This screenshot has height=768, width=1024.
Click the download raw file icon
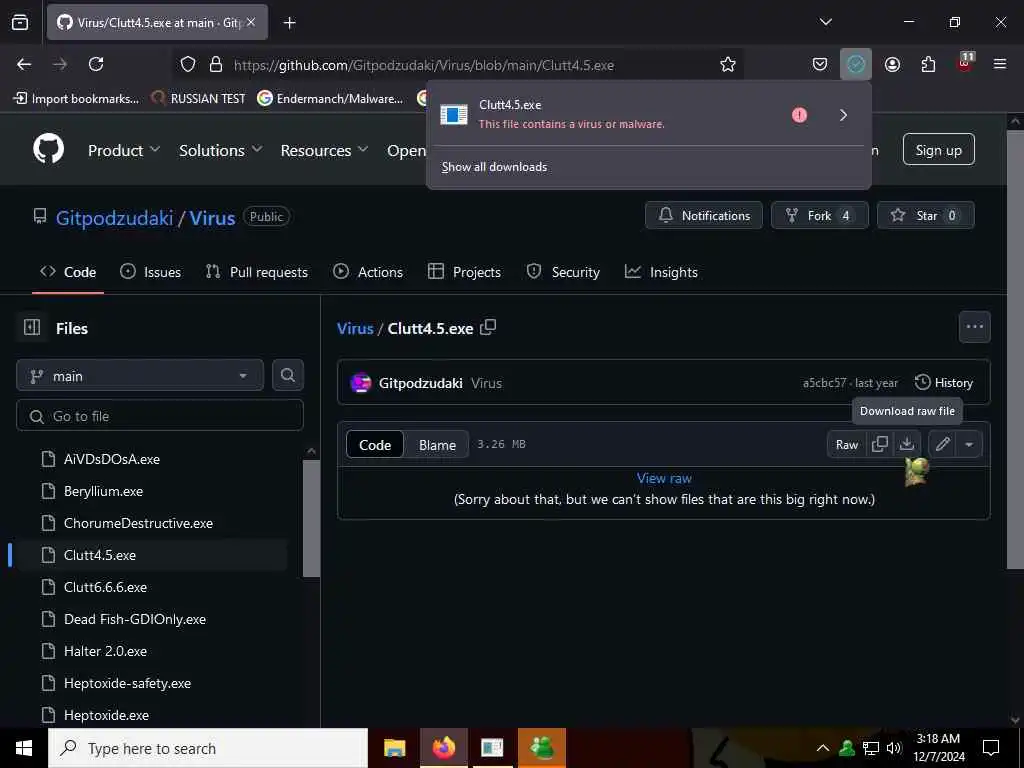tap(906, 444)
